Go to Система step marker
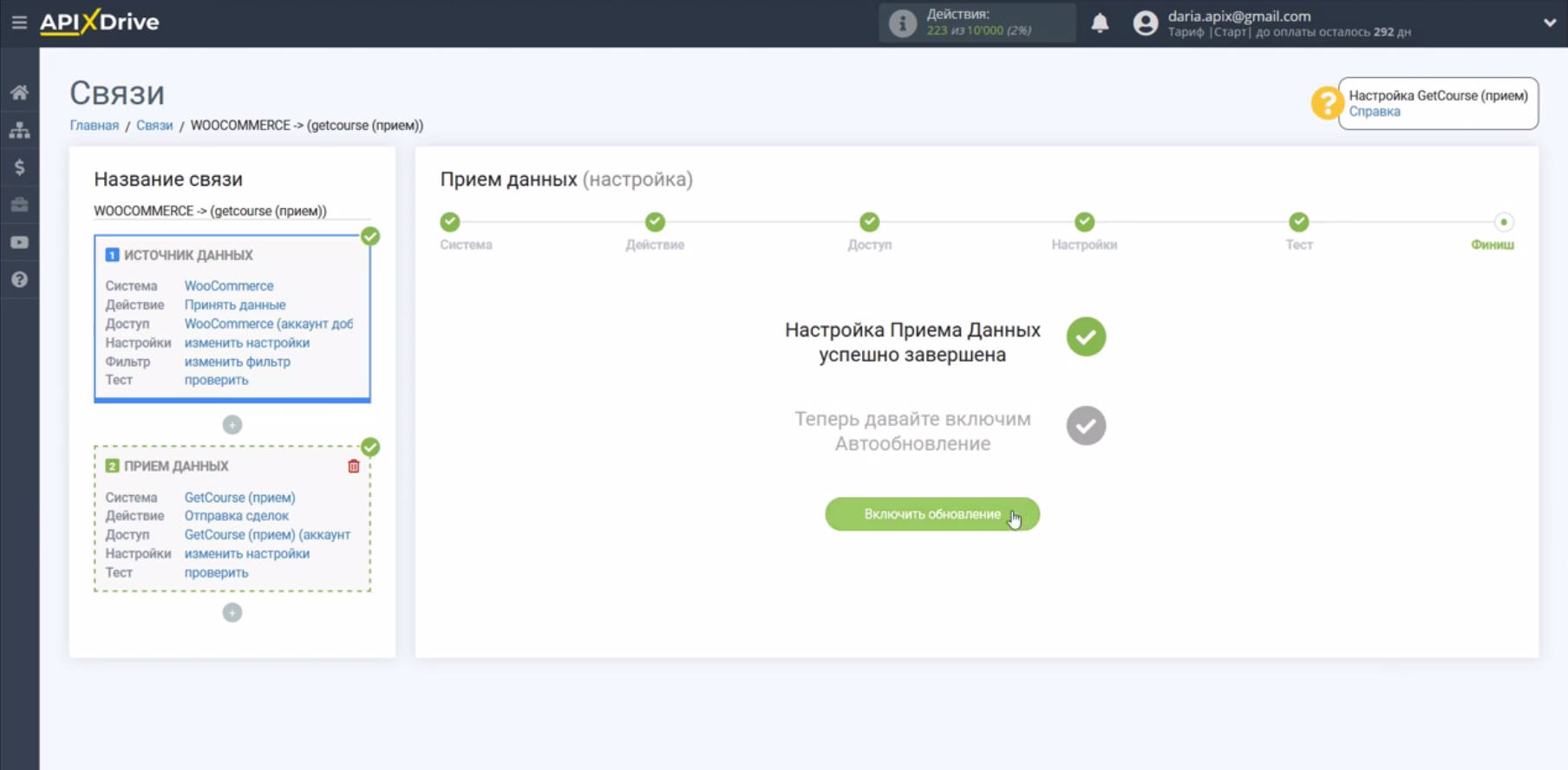Image resolution: width=1568 pixels, height=770 pixels. pyautogui.click(x=450, y=222)
